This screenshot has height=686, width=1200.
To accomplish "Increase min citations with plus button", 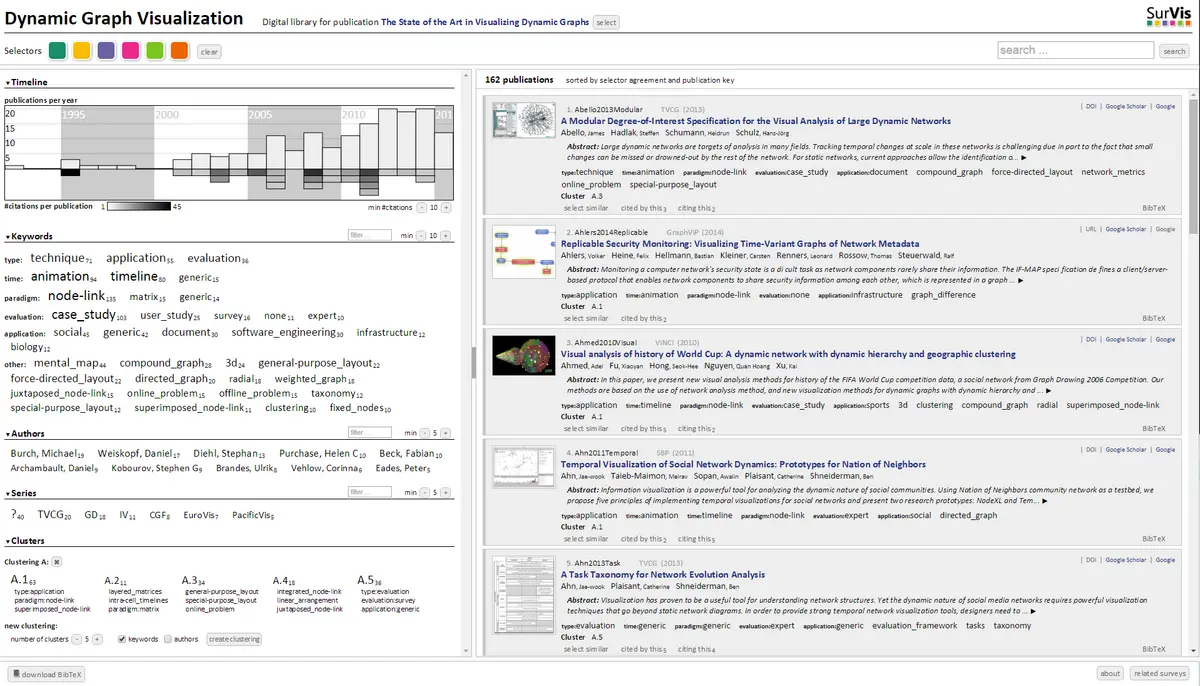I will pos(446,207).
